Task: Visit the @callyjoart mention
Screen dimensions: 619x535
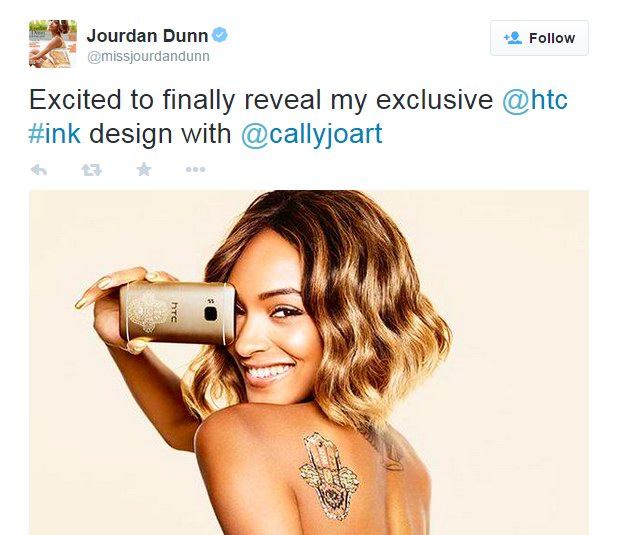Action: pyautogui.click(x=311, y=134)
